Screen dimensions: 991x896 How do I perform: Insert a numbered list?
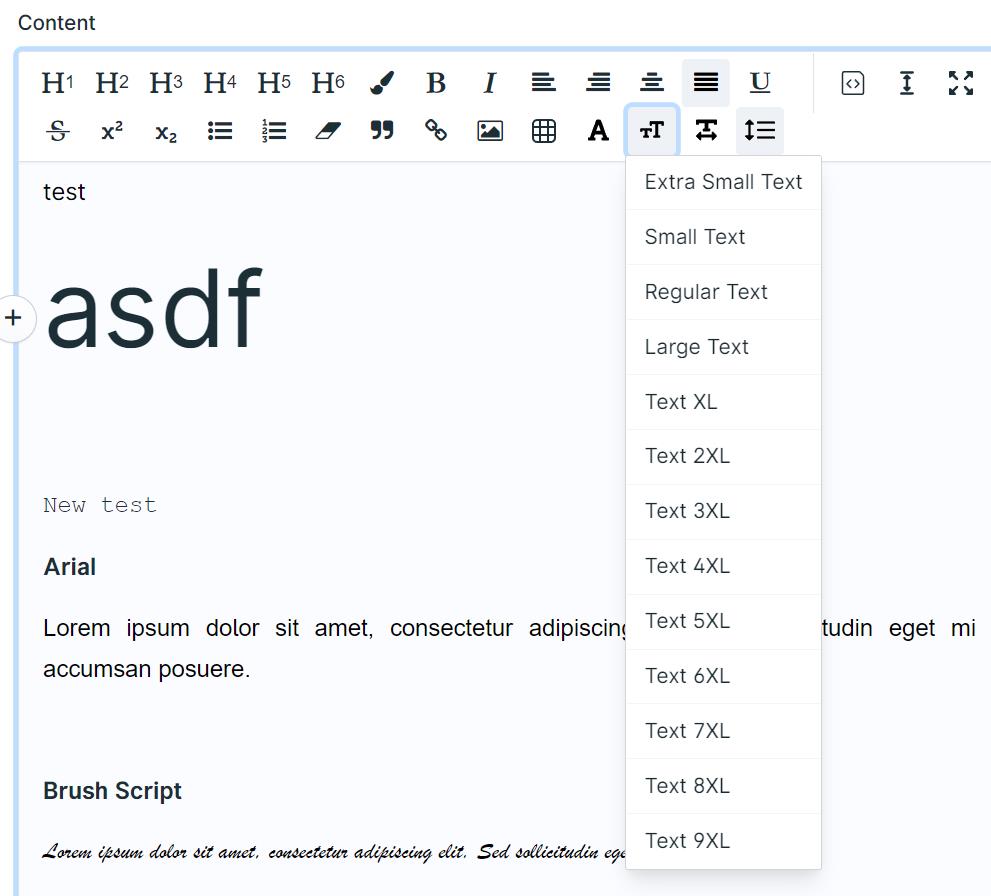(x=274, y=131)
